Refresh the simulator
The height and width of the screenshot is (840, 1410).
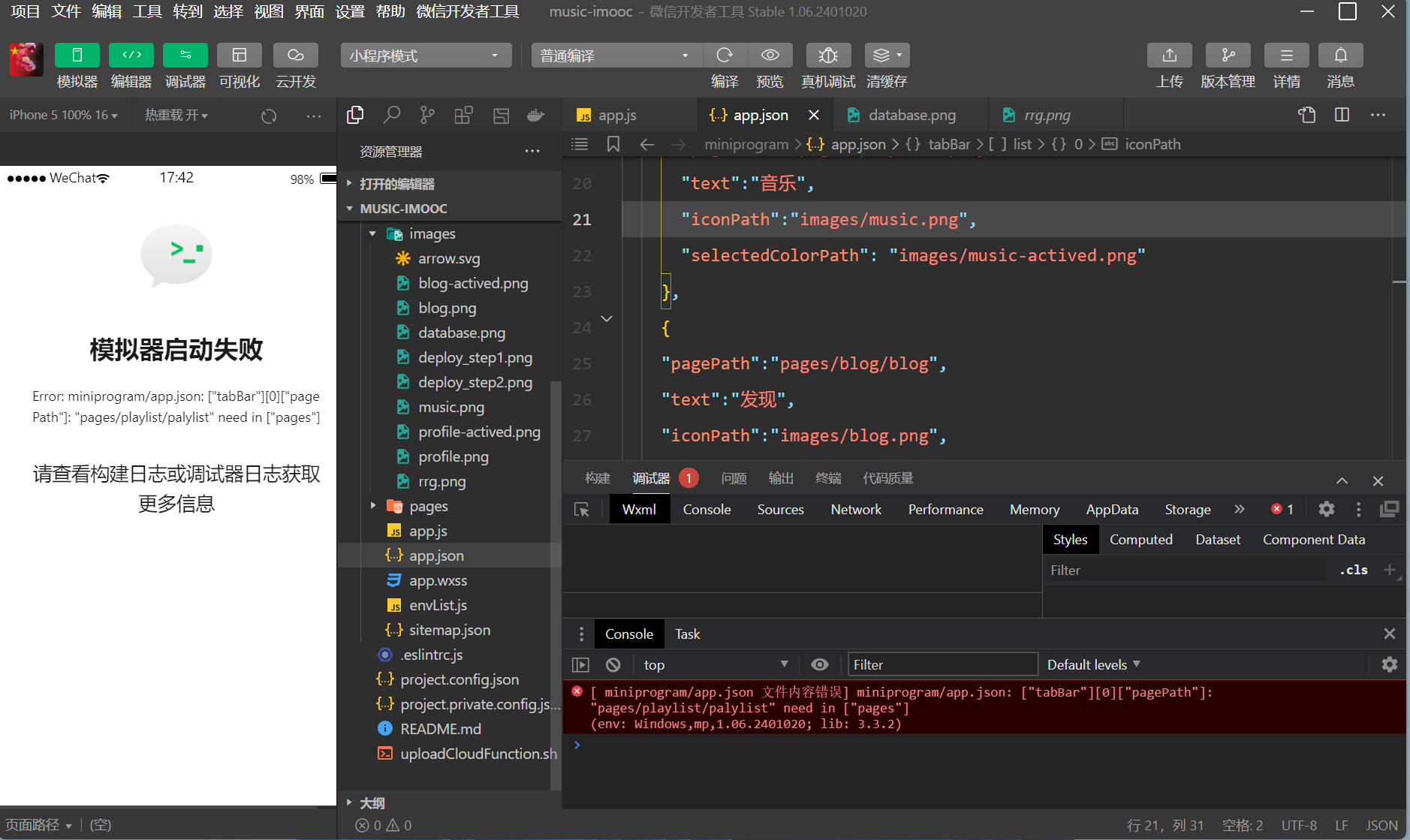269,116
